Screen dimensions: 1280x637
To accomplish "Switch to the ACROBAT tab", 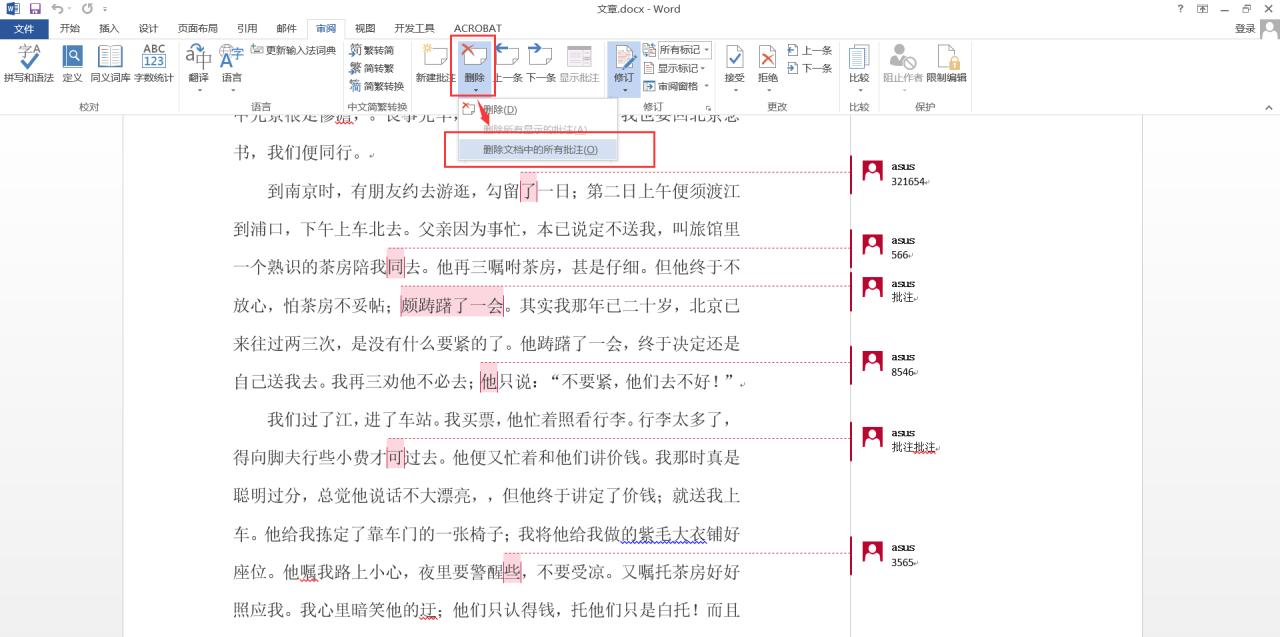I will tap(478, 29).
